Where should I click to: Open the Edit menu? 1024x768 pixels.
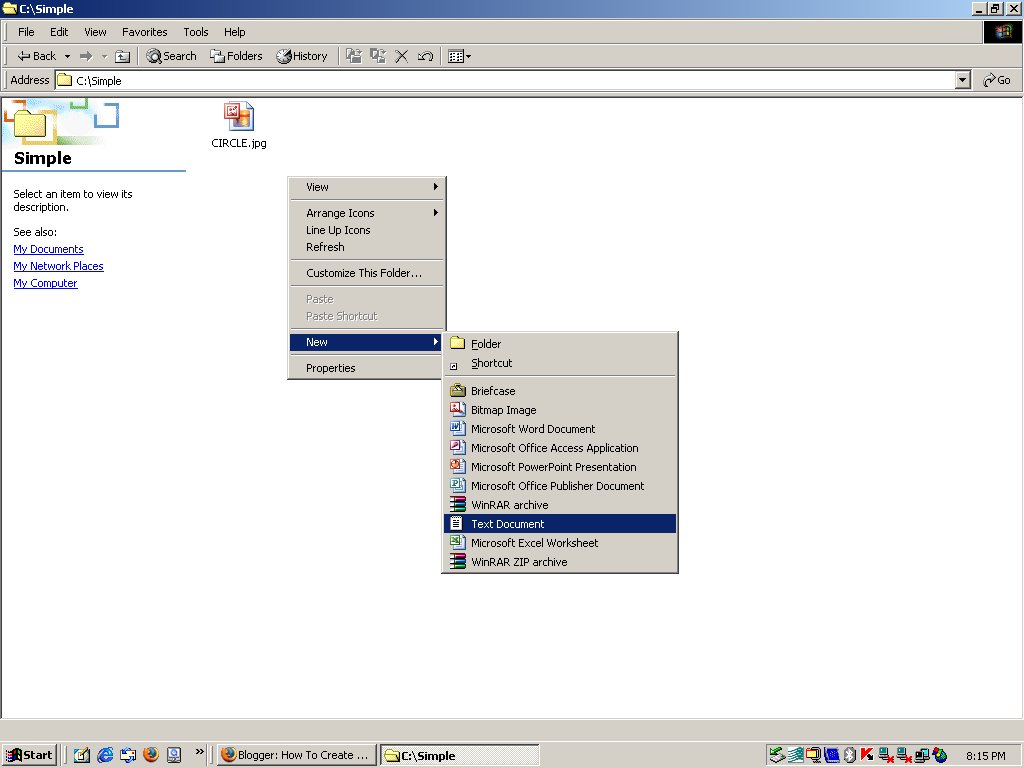coord(59,32)
